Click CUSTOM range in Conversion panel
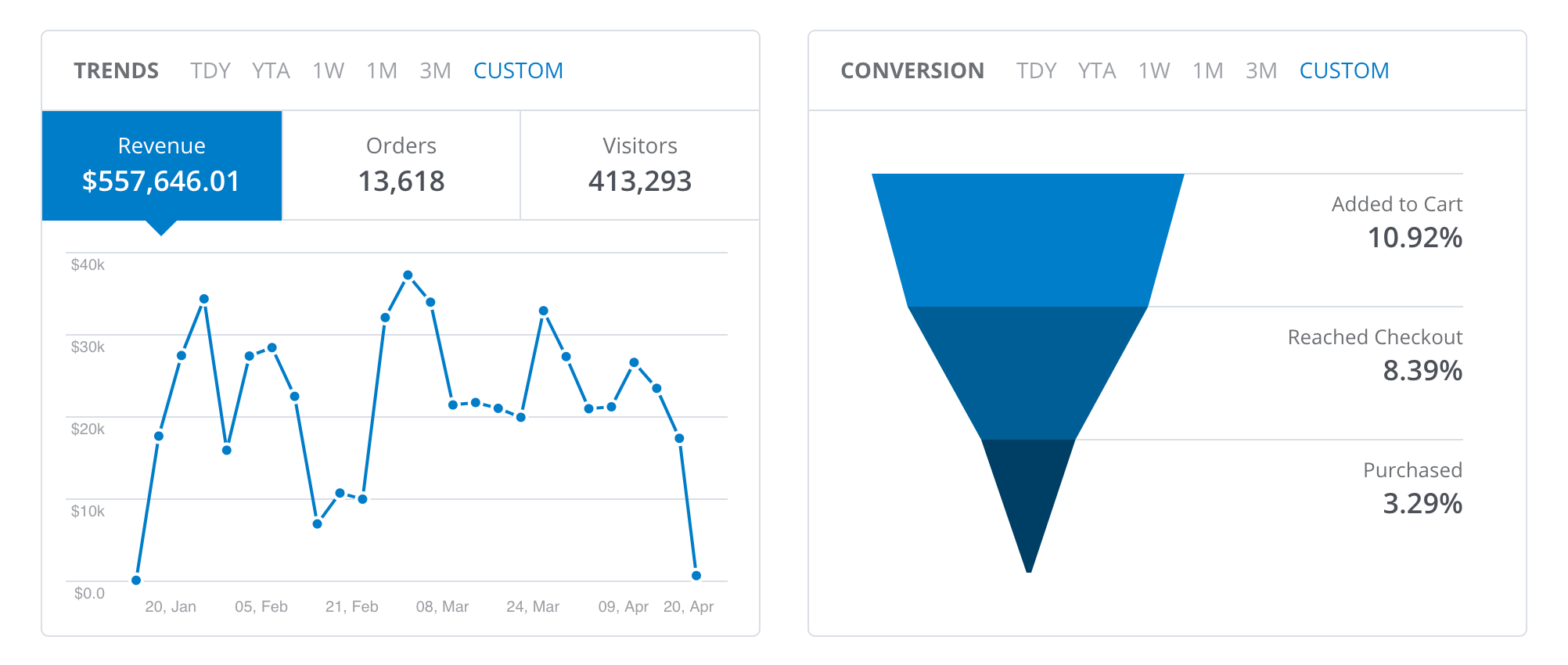Screen dimensions: 1568x665 pyautogui.click(x=1343, y=71)
